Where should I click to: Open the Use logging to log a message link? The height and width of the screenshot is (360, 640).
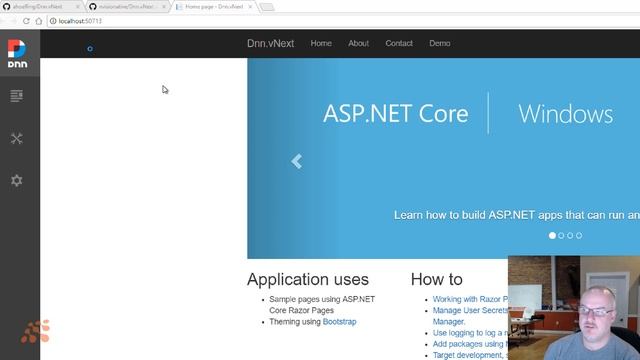pos(470,333)
